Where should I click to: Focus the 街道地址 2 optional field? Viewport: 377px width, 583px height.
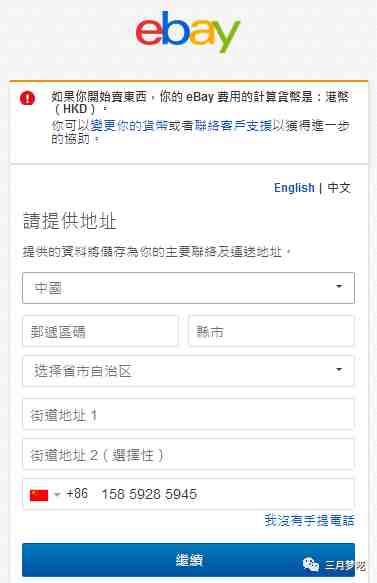point(188,454)
